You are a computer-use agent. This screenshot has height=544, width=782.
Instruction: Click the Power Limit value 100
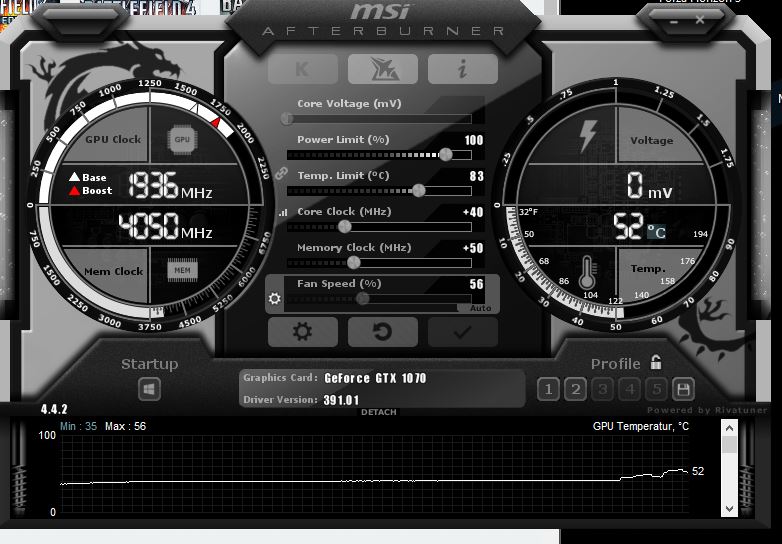(x=474, y=140)
